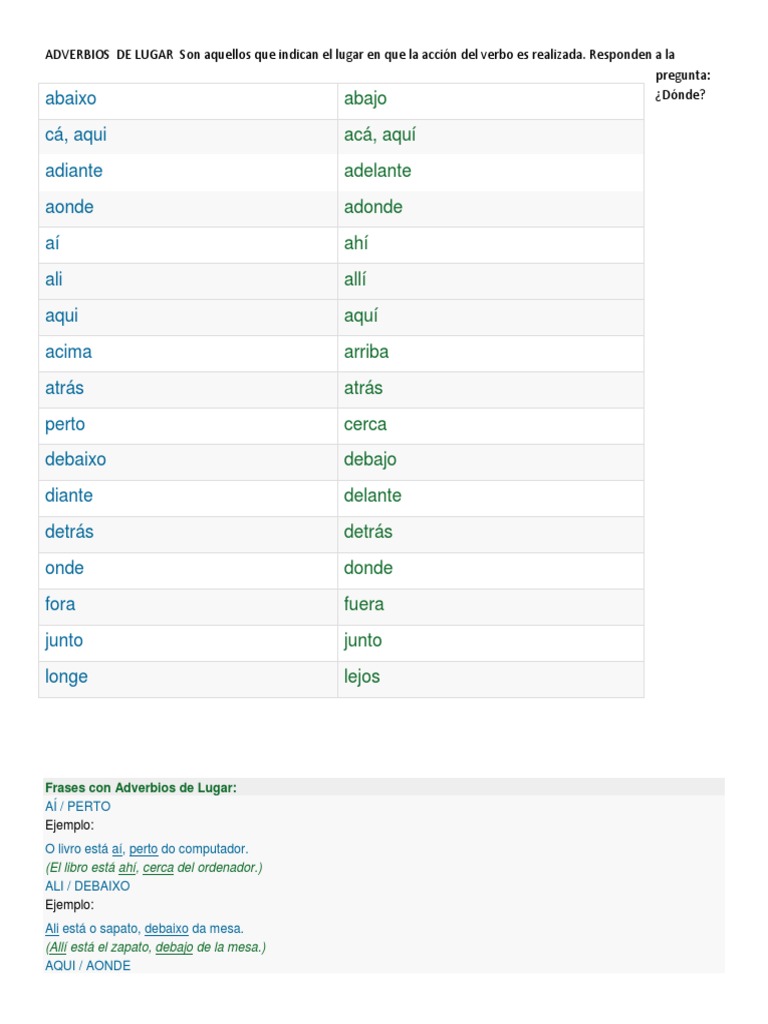Click the word 'diante'
Image resolution: width=768 pixels, height=1024 pixels.
click(69, 496)
